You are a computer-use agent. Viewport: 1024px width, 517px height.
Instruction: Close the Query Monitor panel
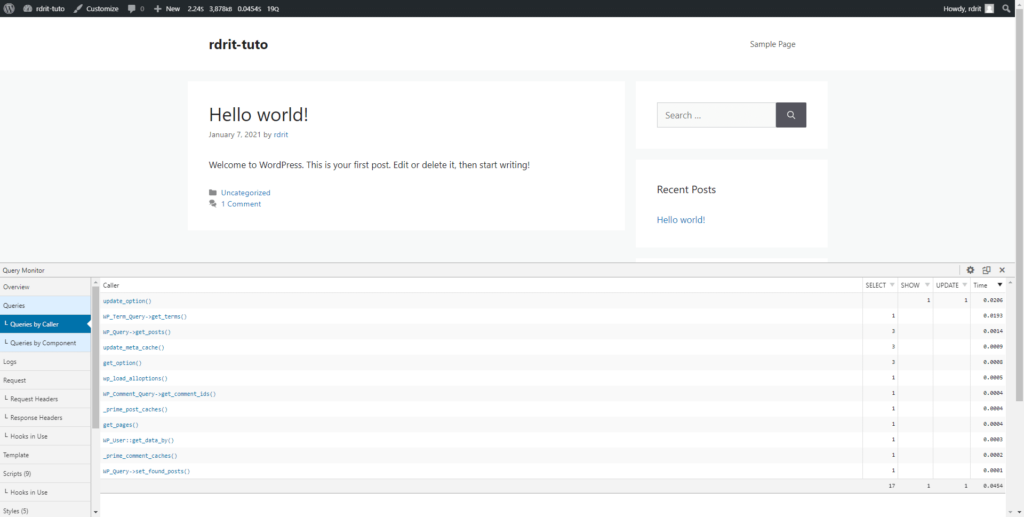1002,270
